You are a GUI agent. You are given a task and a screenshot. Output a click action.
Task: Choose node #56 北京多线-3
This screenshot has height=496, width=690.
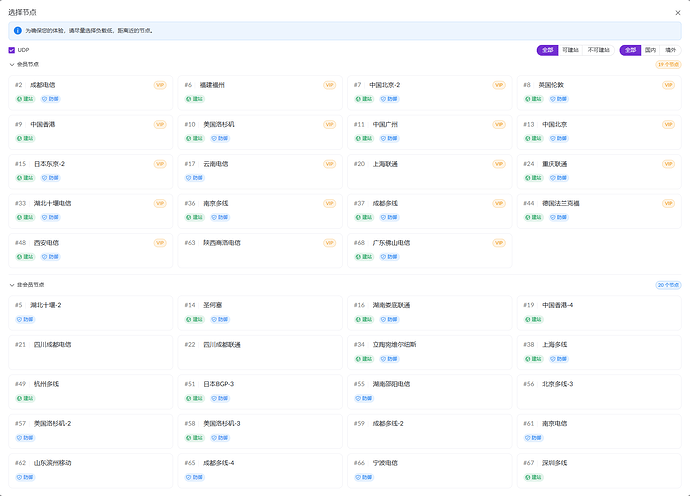pos(599,392)
